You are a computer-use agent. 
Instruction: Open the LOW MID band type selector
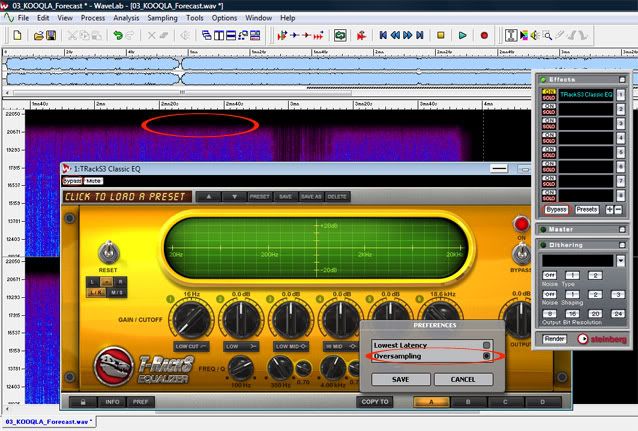291,346
